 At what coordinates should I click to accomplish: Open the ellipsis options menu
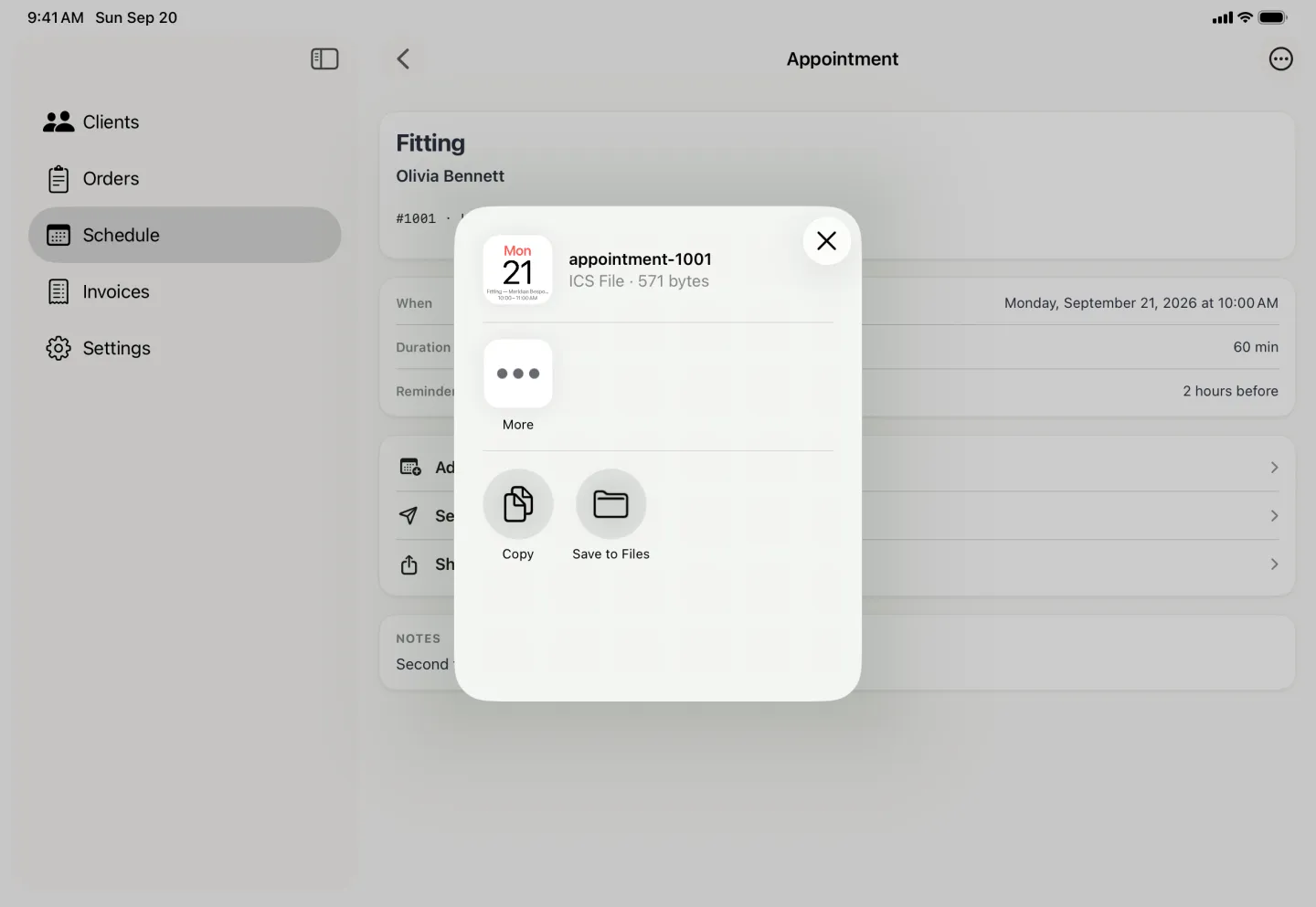(x=1281, y=59)
